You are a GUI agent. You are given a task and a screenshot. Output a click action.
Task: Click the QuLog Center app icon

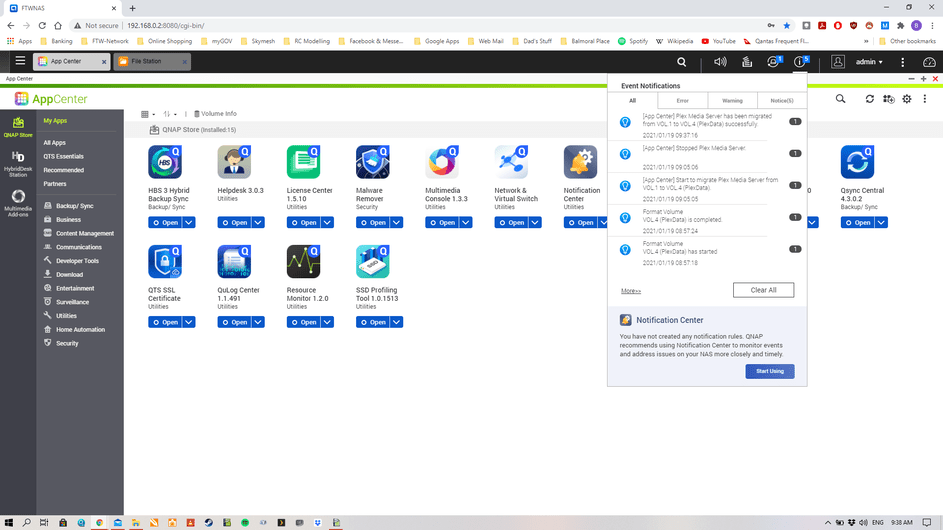[234, 261]
